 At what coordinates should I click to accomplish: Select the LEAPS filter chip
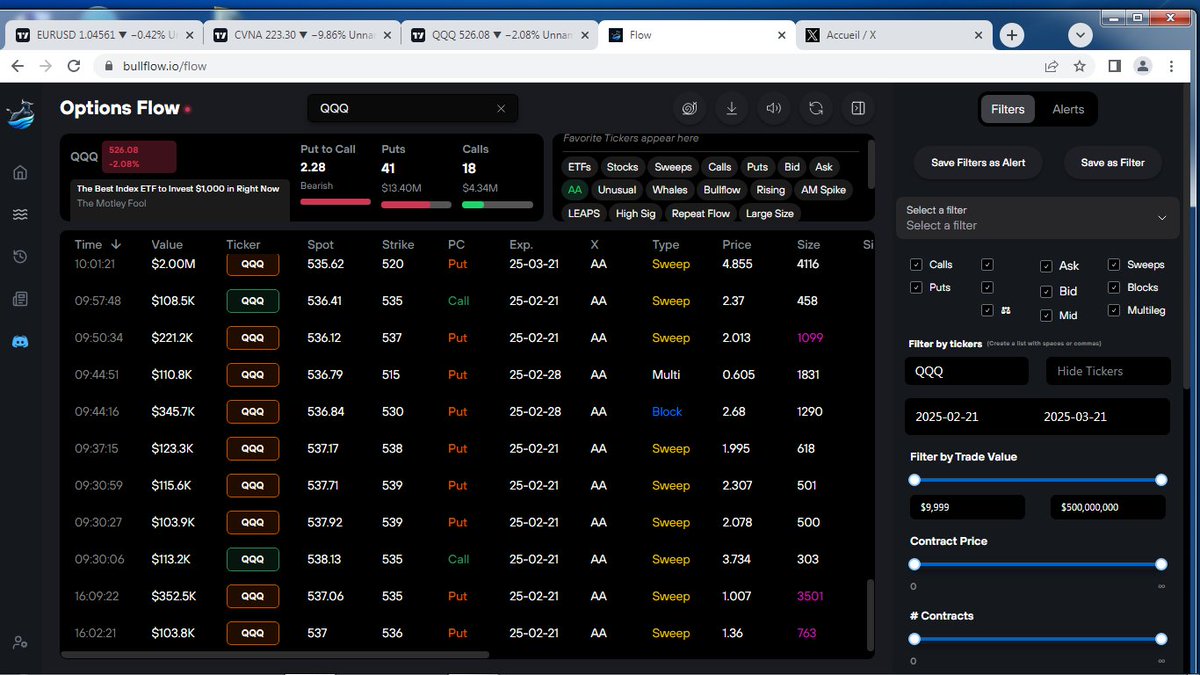coord(583,214)
